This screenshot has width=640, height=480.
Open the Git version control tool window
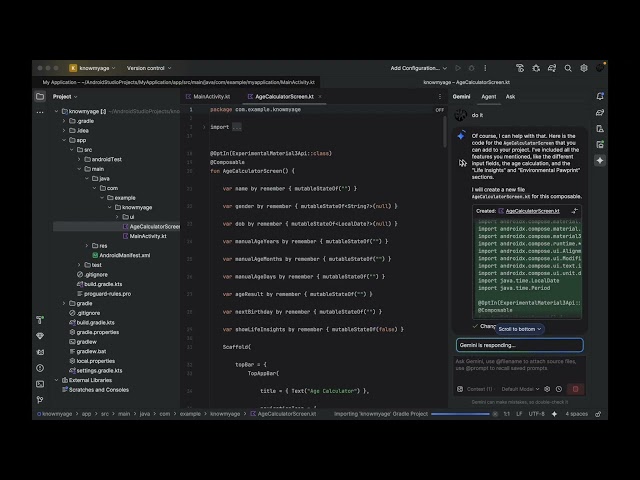point(40,400)
